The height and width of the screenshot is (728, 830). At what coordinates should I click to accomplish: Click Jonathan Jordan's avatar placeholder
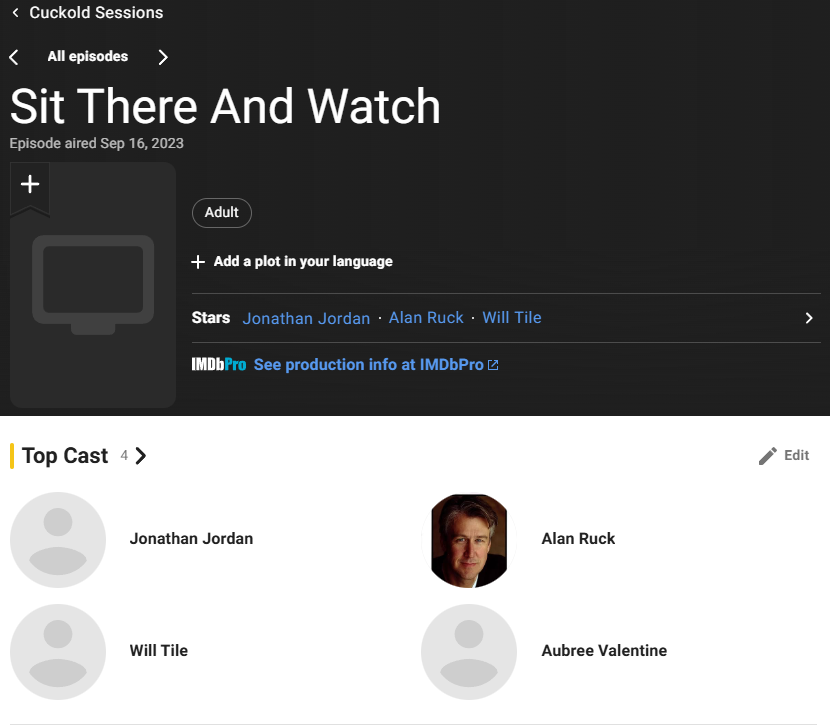click(58, 540)
